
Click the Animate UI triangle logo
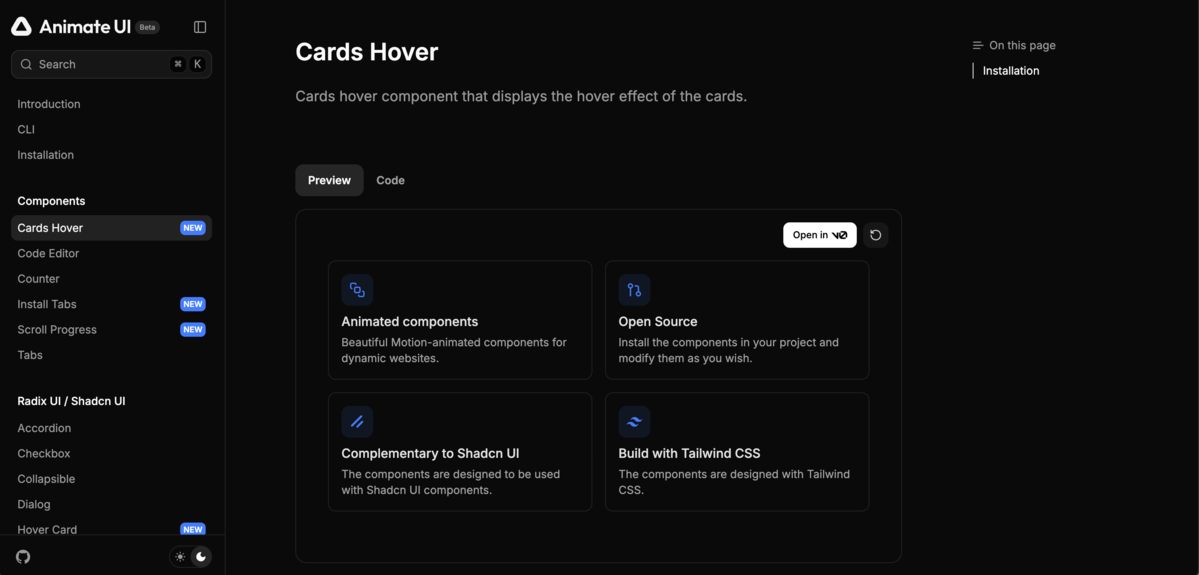(21, 27)
